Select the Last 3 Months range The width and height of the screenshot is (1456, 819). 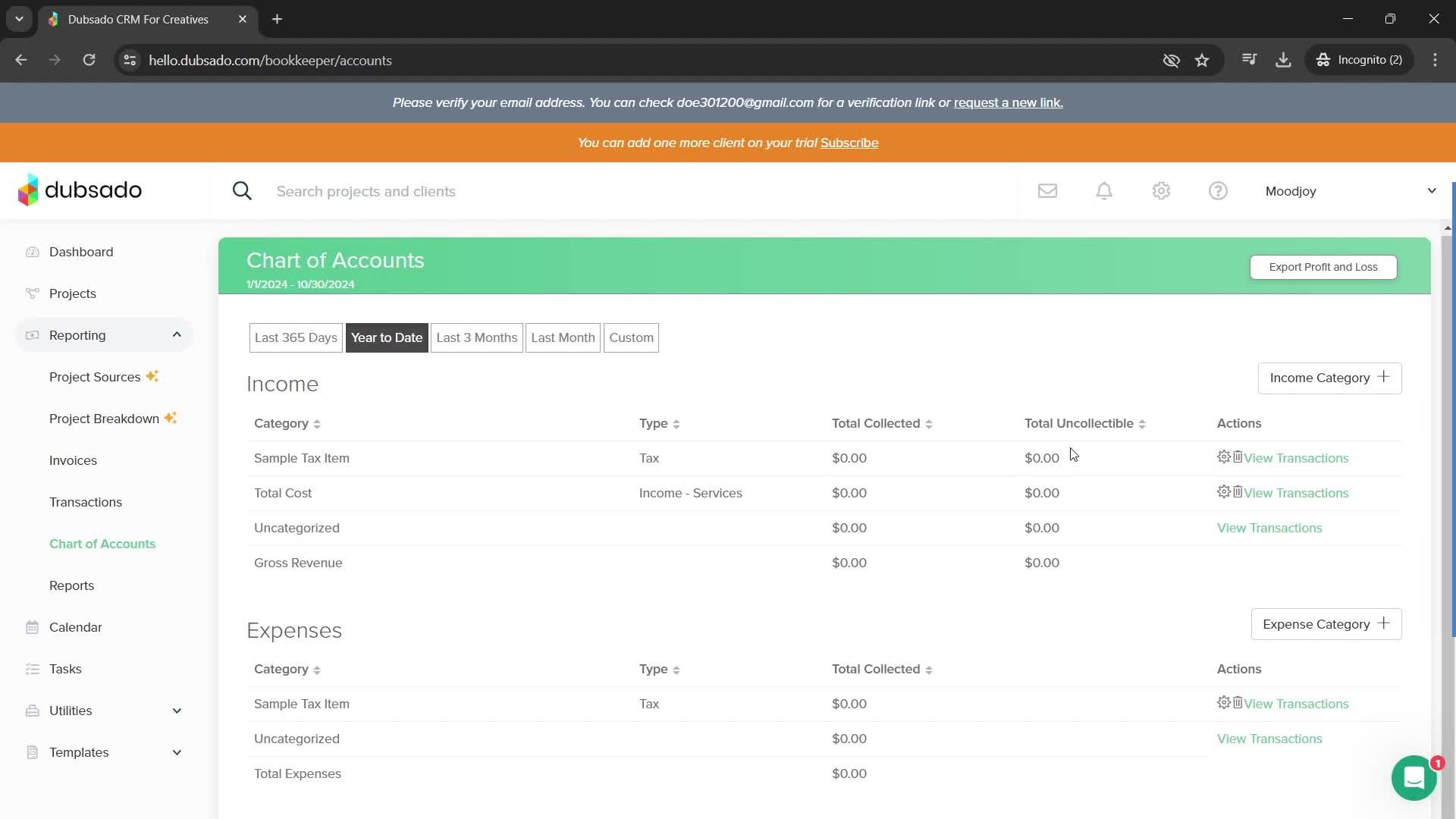click(x=476, y=338)
